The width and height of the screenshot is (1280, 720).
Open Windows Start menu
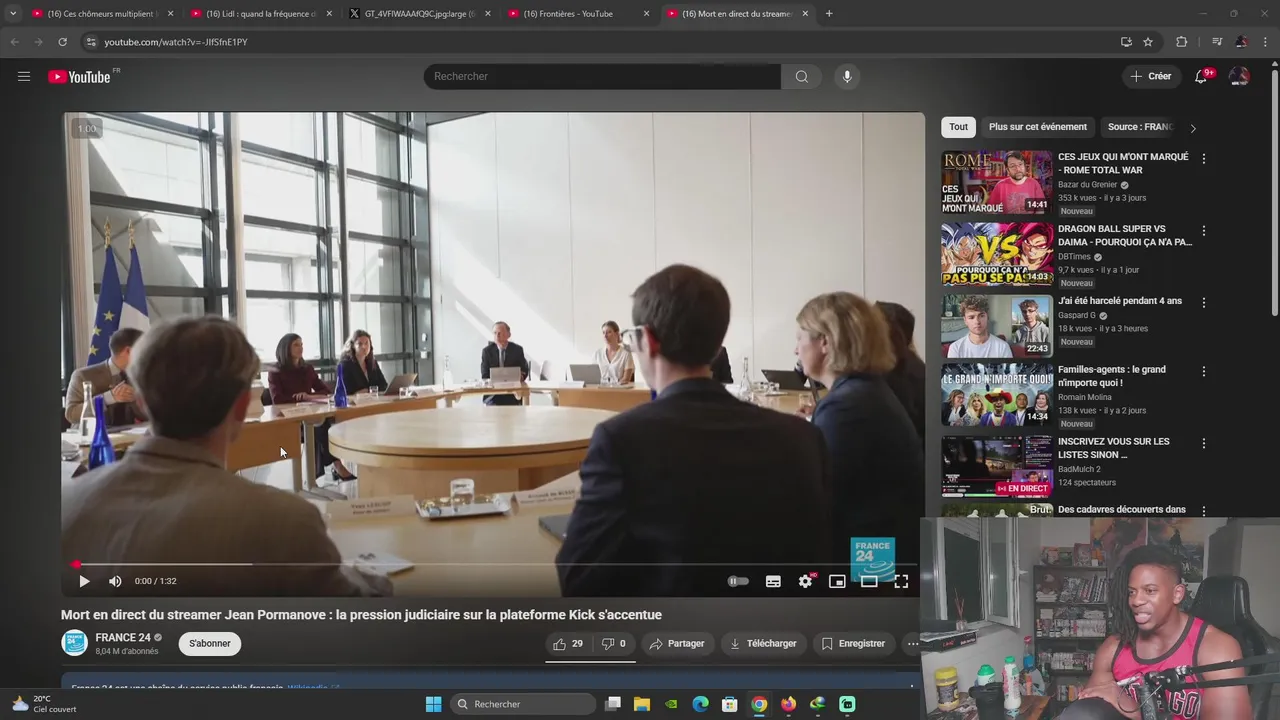[x=433, y=704]
